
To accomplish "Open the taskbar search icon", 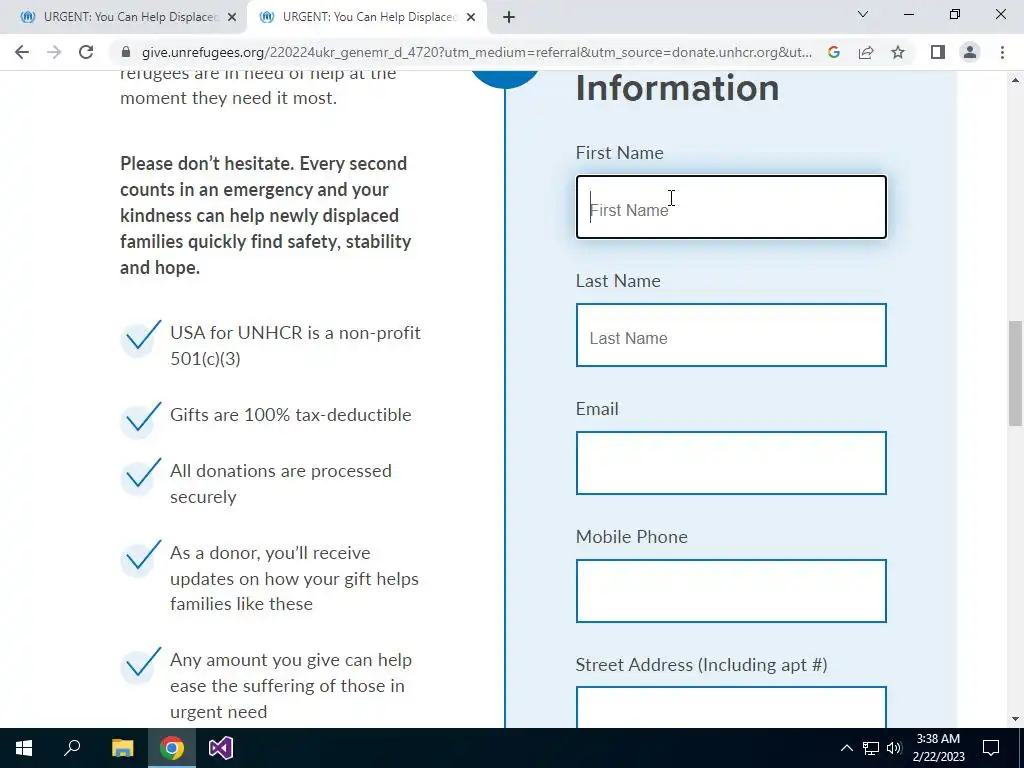I will coord(72,748).
